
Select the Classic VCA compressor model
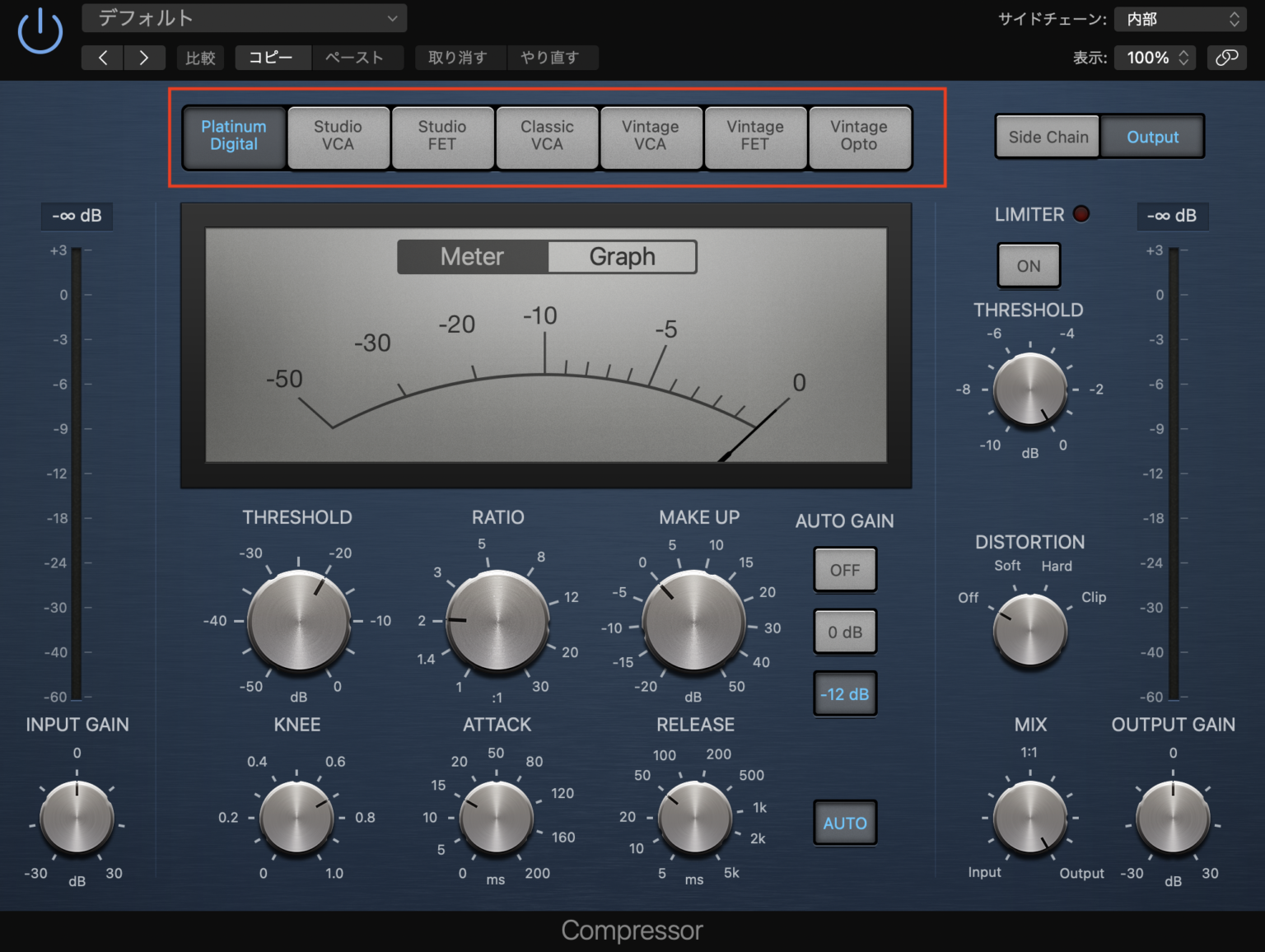(x=546, y=137)
